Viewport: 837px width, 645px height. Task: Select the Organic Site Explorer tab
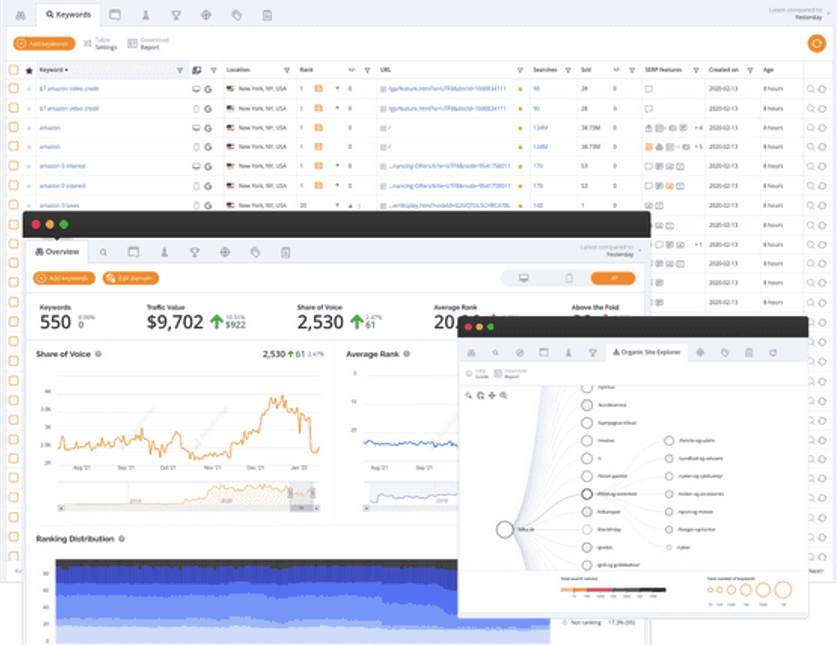(x=646, y=352)
